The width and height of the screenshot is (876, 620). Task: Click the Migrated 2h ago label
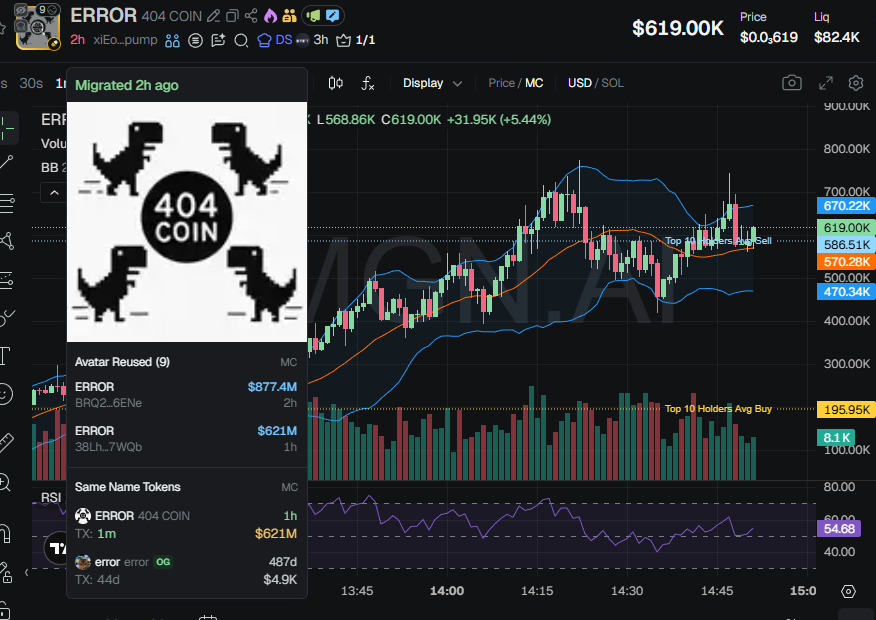pos(127,85)
